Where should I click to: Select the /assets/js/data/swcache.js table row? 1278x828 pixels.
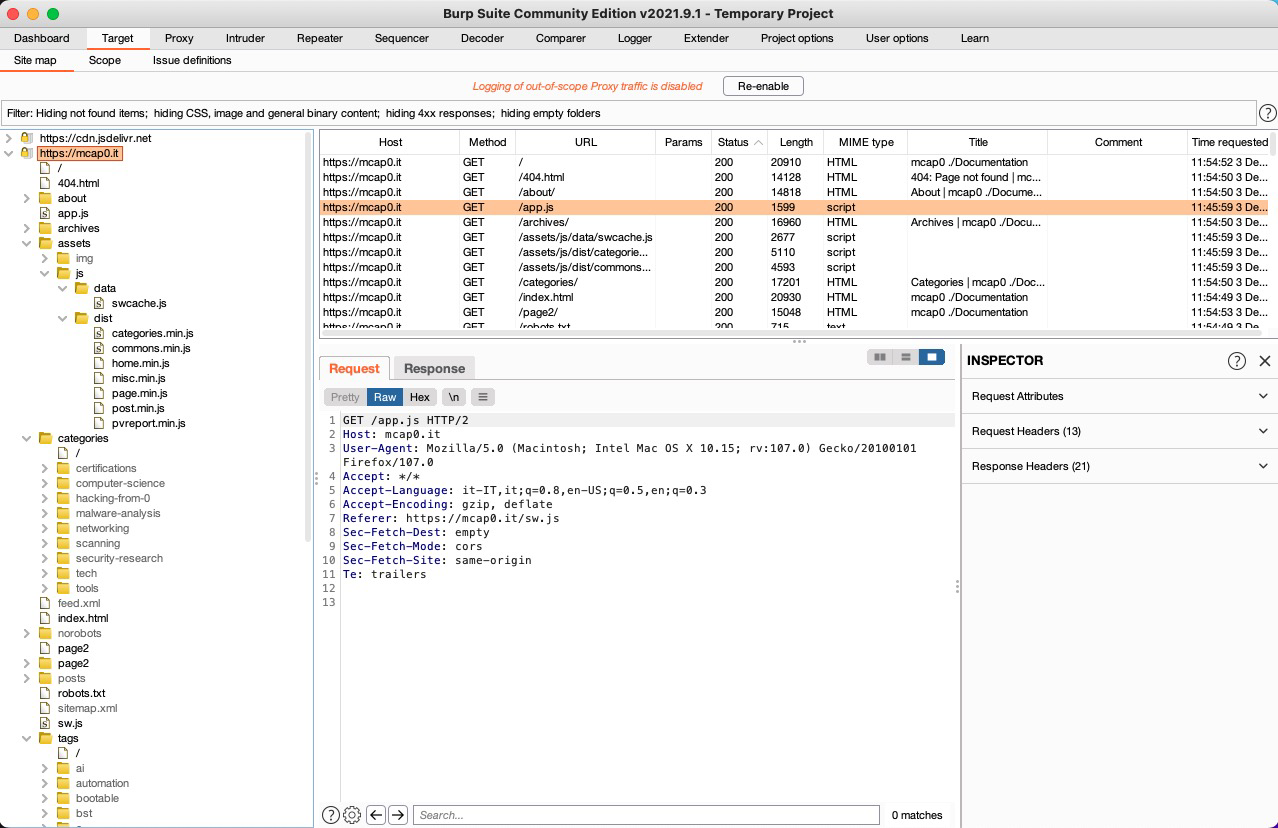pos(794,237)
